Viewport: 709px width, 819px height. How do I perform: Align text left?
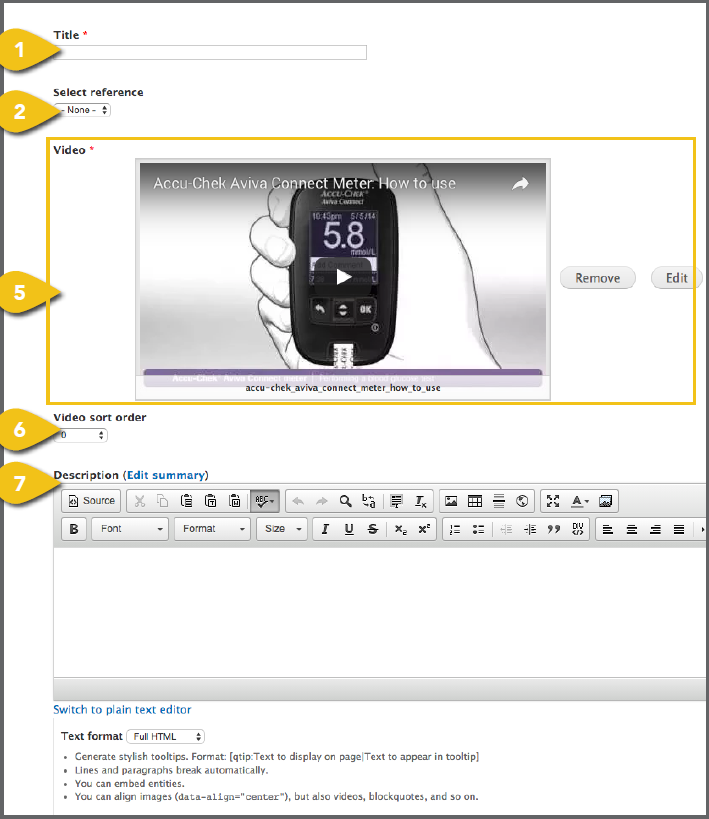pos(608,529)
